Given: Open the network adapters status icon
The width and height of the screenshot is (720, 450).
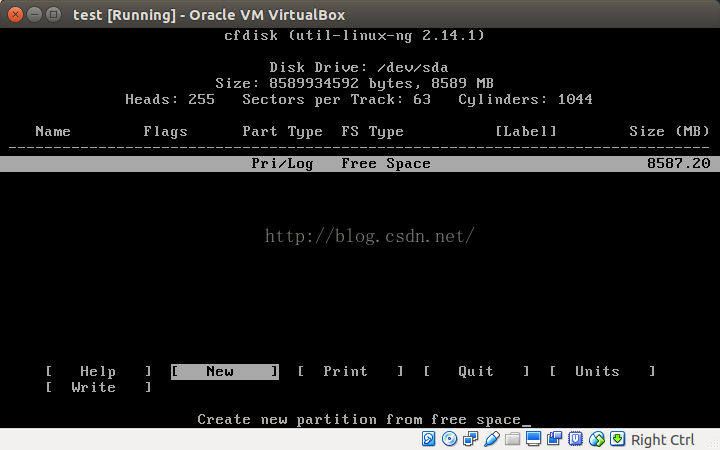Looking at the screenshot, I should 471,439.
